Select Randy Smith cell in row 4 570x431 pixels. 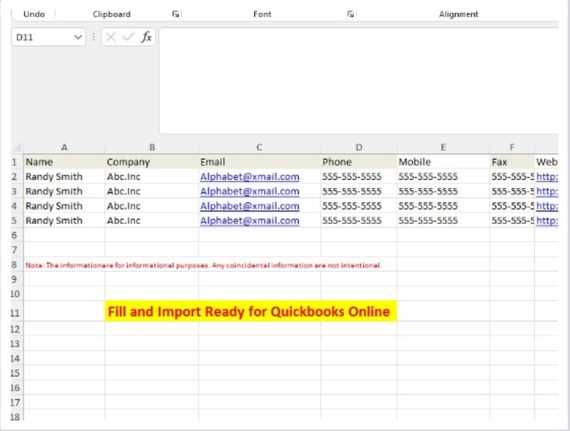tap(64, 206)
